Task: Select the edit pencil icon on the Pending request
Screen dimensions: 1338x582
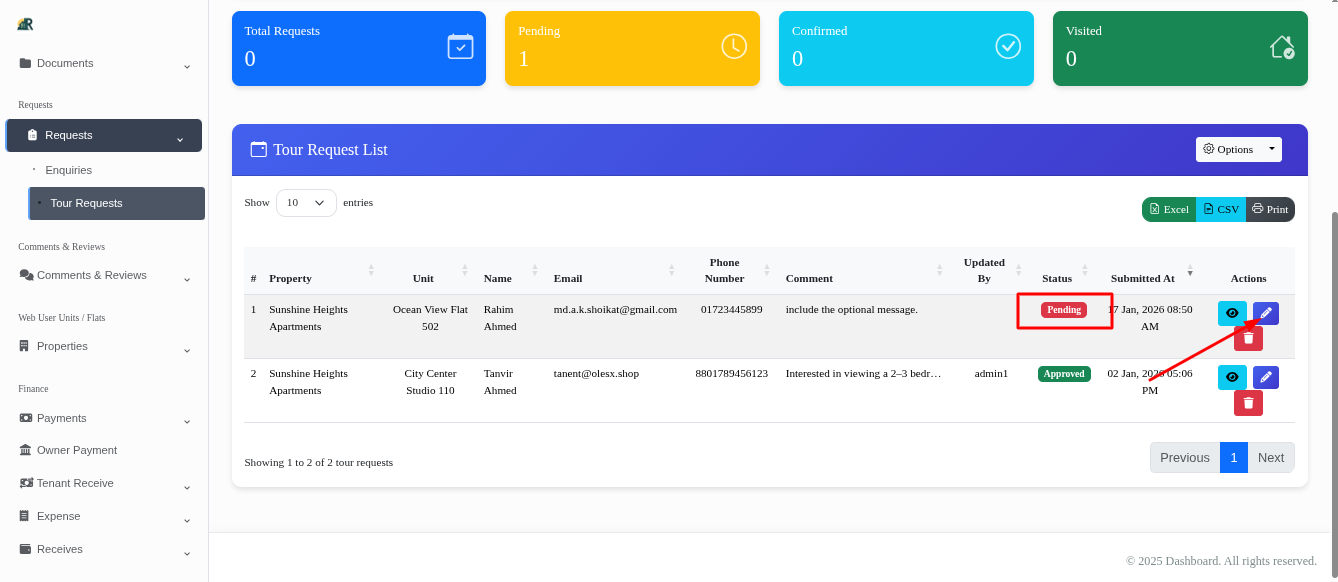Action: (x=1265, y=312)
